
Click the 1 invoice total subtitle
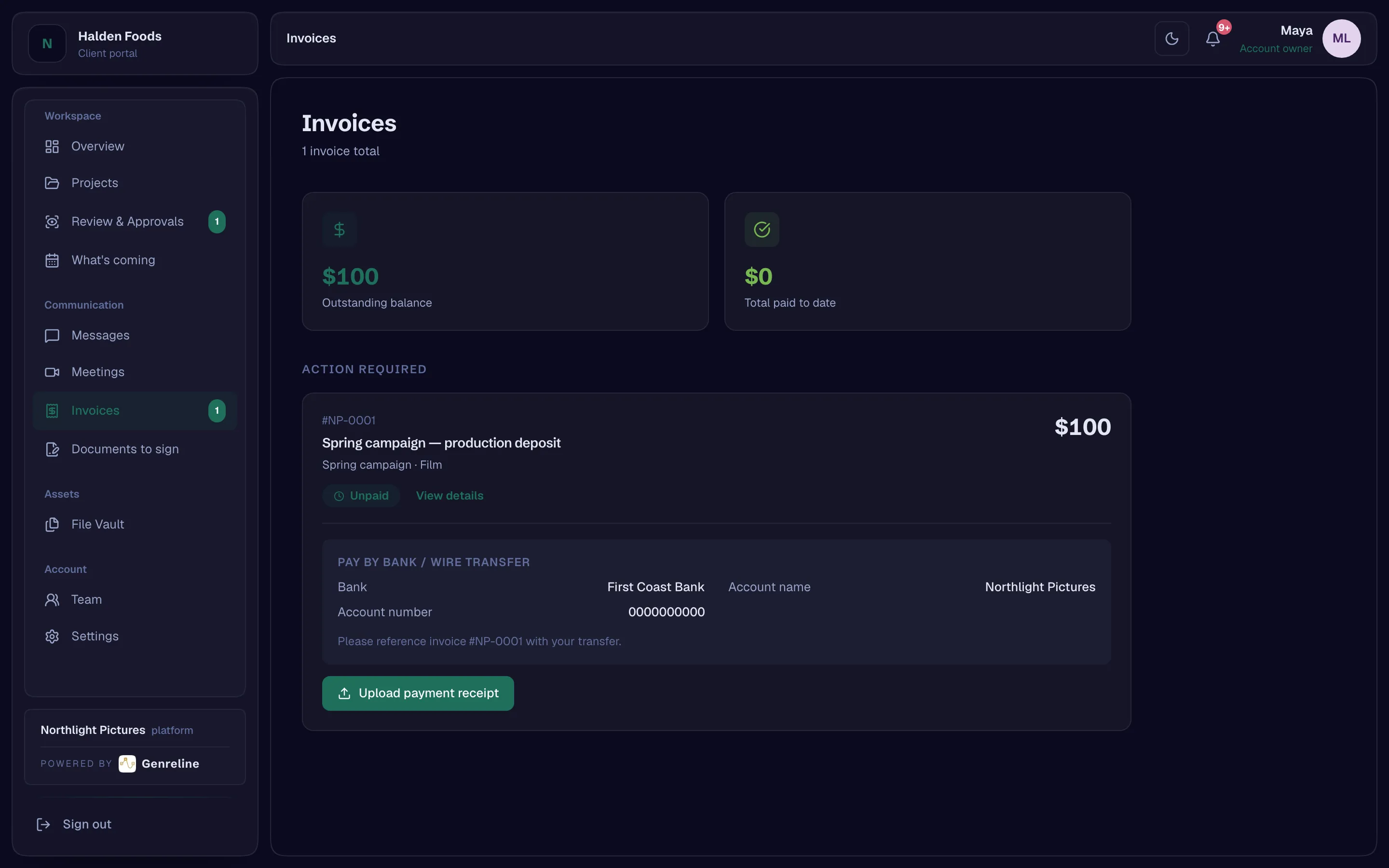[340, 151]
